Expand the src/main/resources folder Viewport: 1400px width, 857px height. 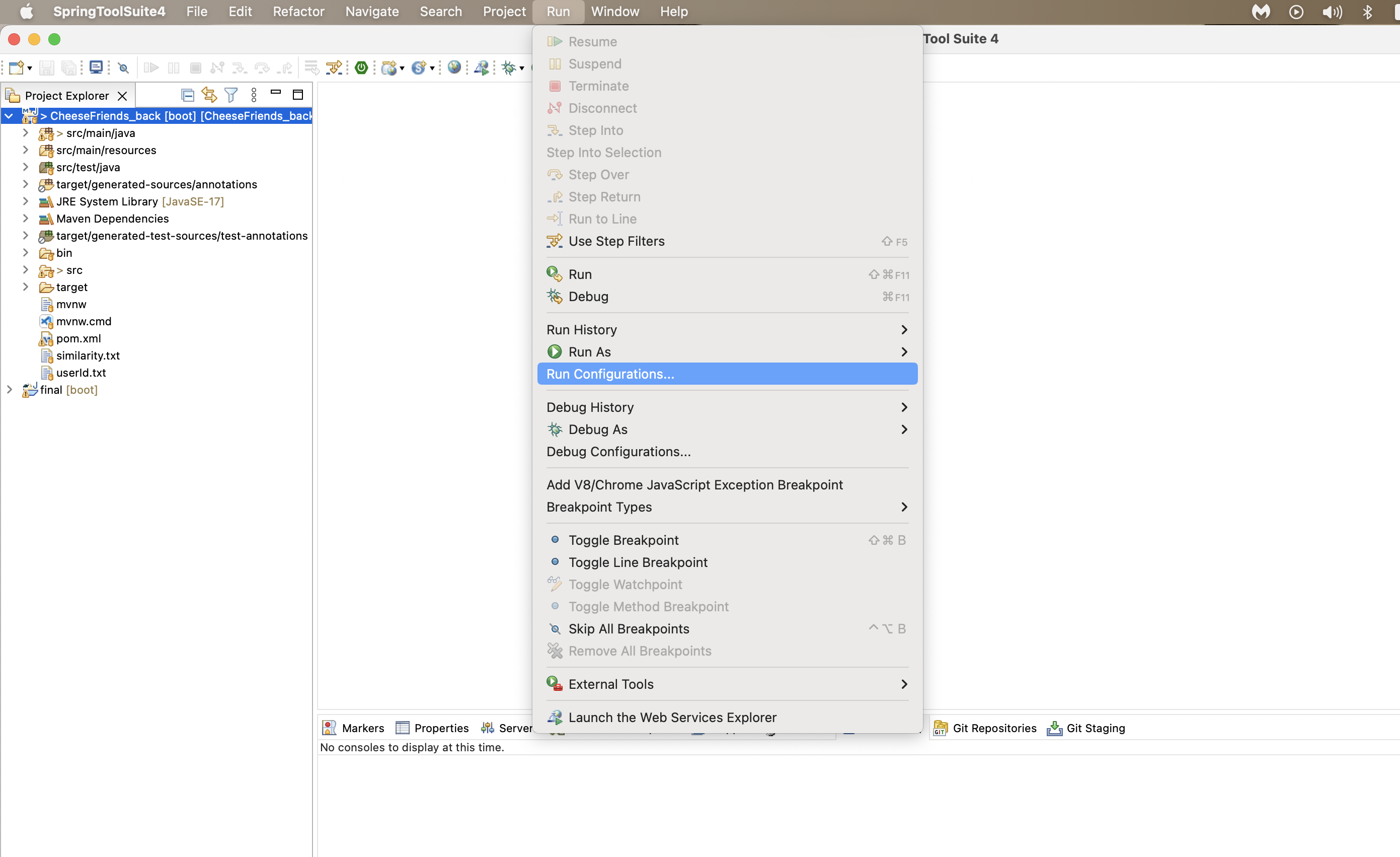point(25,150)
